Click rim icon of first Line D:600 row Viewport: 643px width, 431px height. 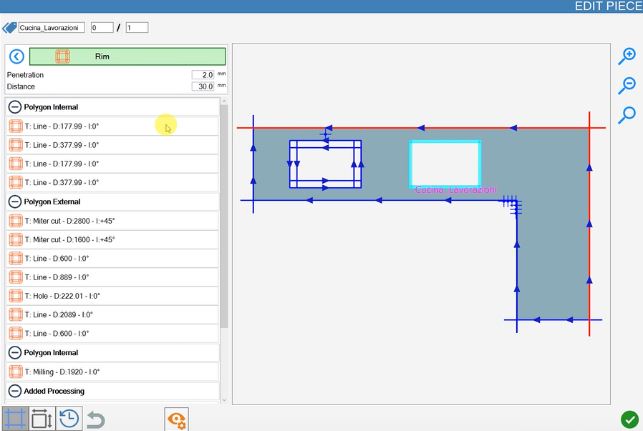coord(16,258)
